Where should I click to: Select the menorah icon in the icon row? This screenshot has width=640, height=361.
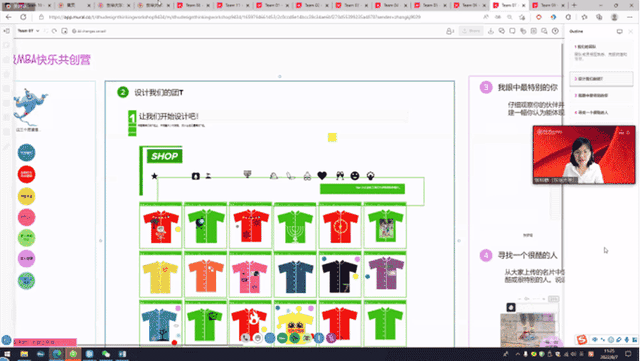click(247, 174)
